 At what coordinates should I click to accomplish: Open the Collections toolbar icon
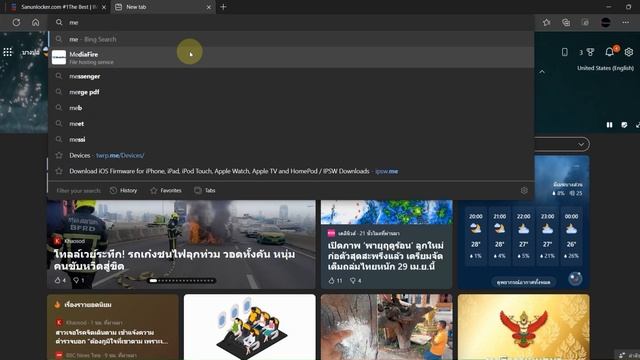[566, 22]
